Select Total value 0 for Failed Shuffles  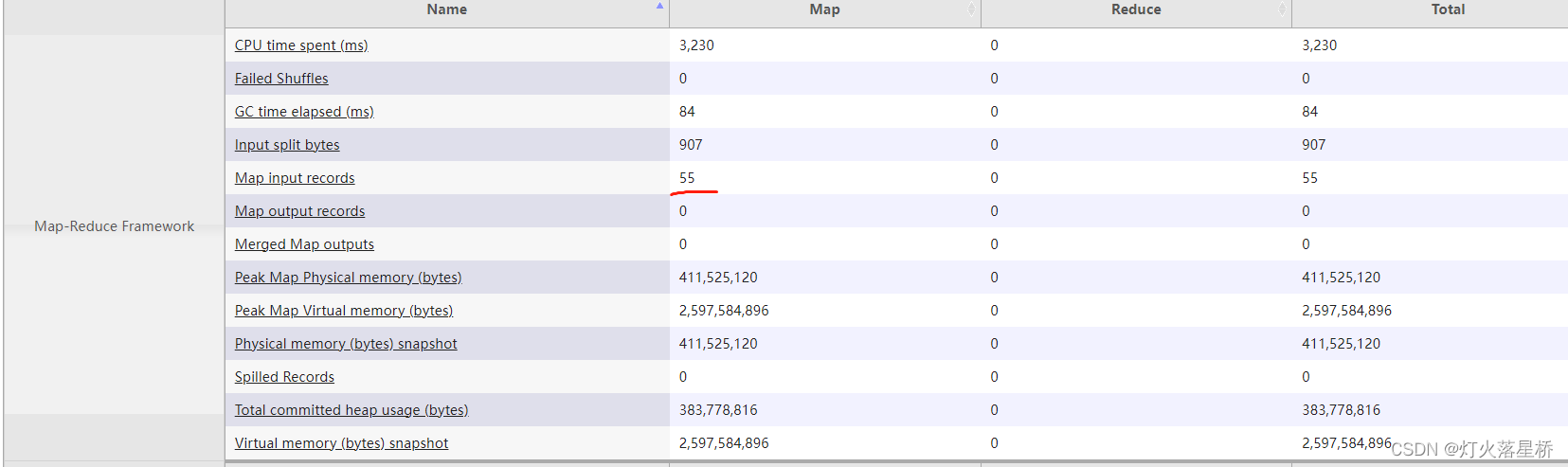tap(1306, 79)
